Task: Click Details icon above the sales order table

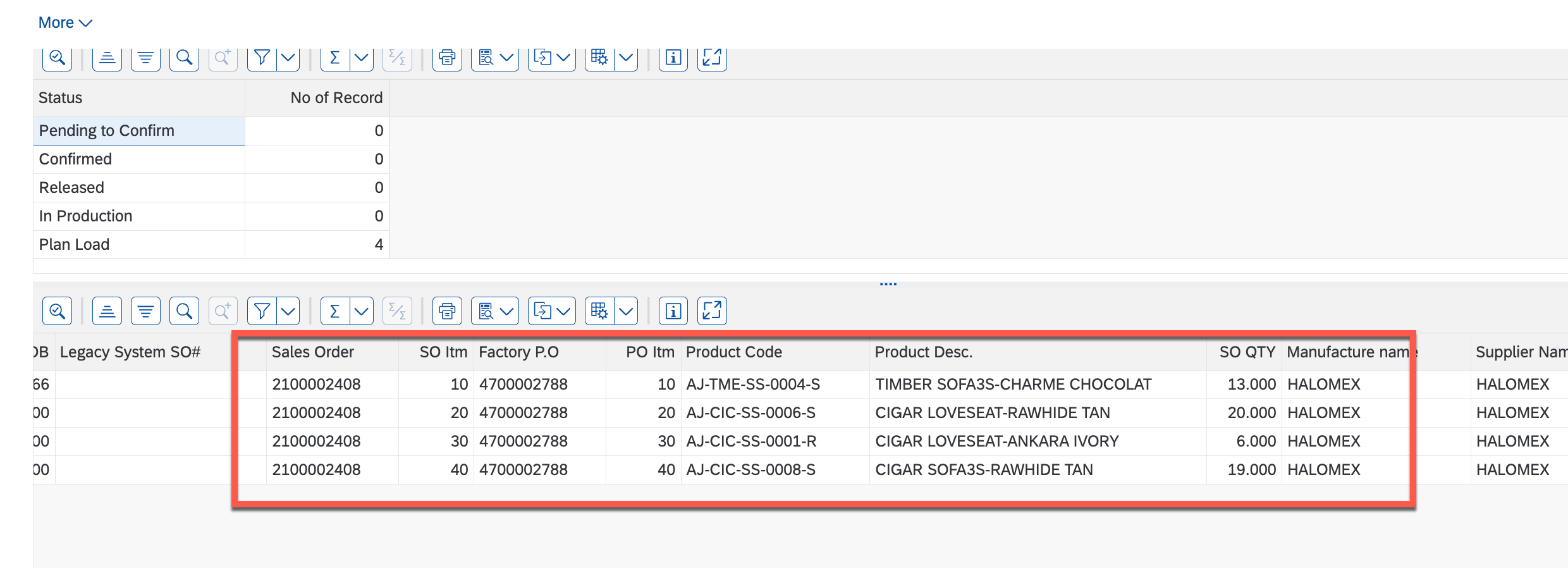Action: (57, 311)
